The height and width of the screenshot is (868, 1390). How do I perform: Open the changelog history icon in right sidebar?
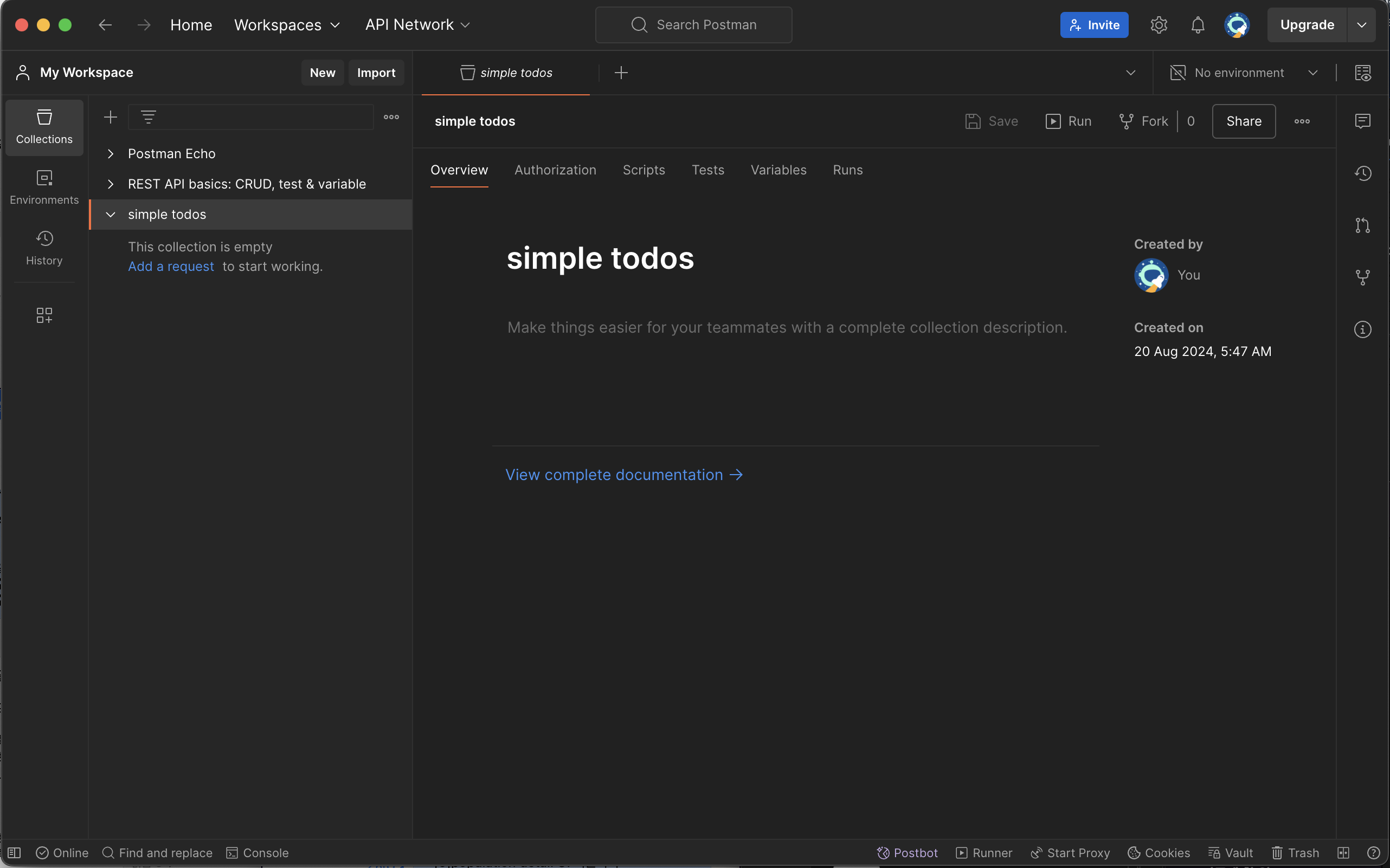(x=1362, y=173)
